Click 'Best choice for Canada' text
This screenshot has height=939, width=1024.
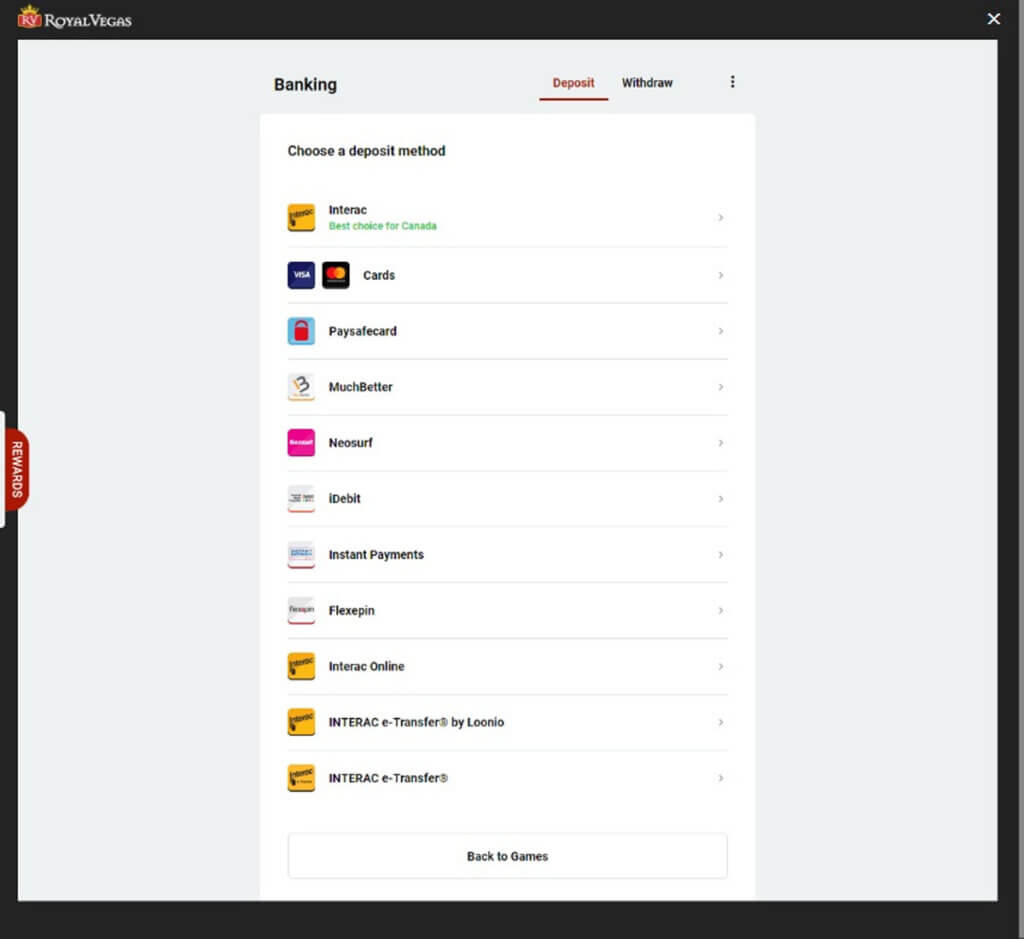[383, 226]
